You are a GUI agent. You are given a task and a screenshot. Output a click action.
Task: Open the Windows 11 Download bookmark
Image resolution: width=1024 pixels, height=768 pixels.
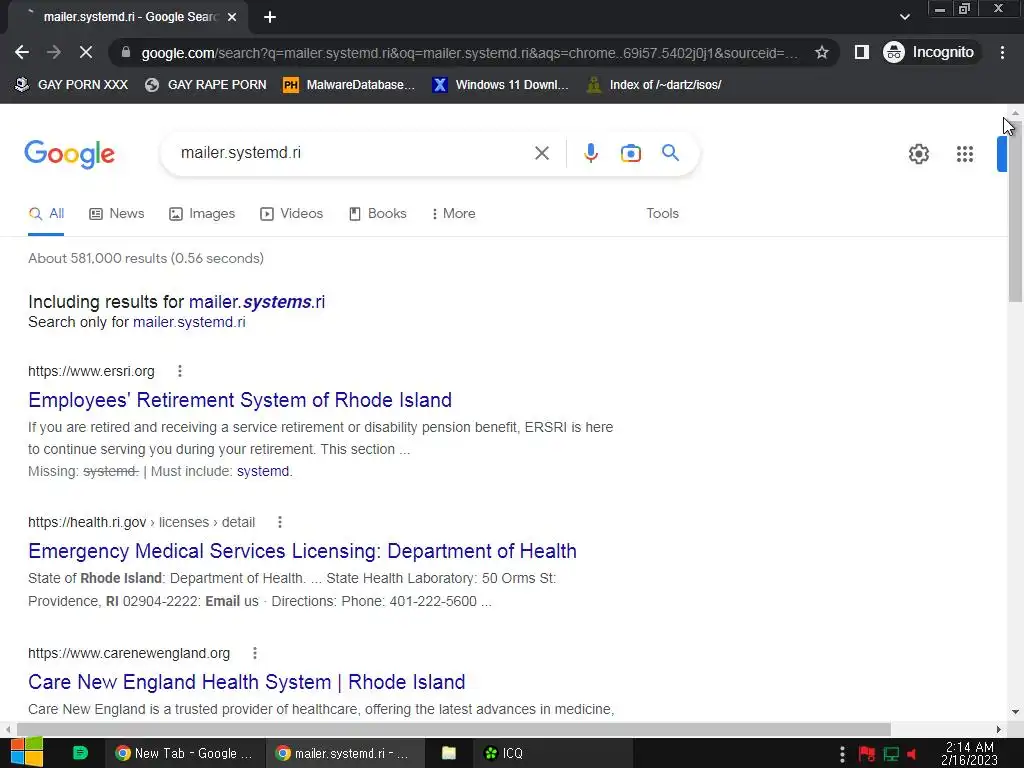point(501,85)
